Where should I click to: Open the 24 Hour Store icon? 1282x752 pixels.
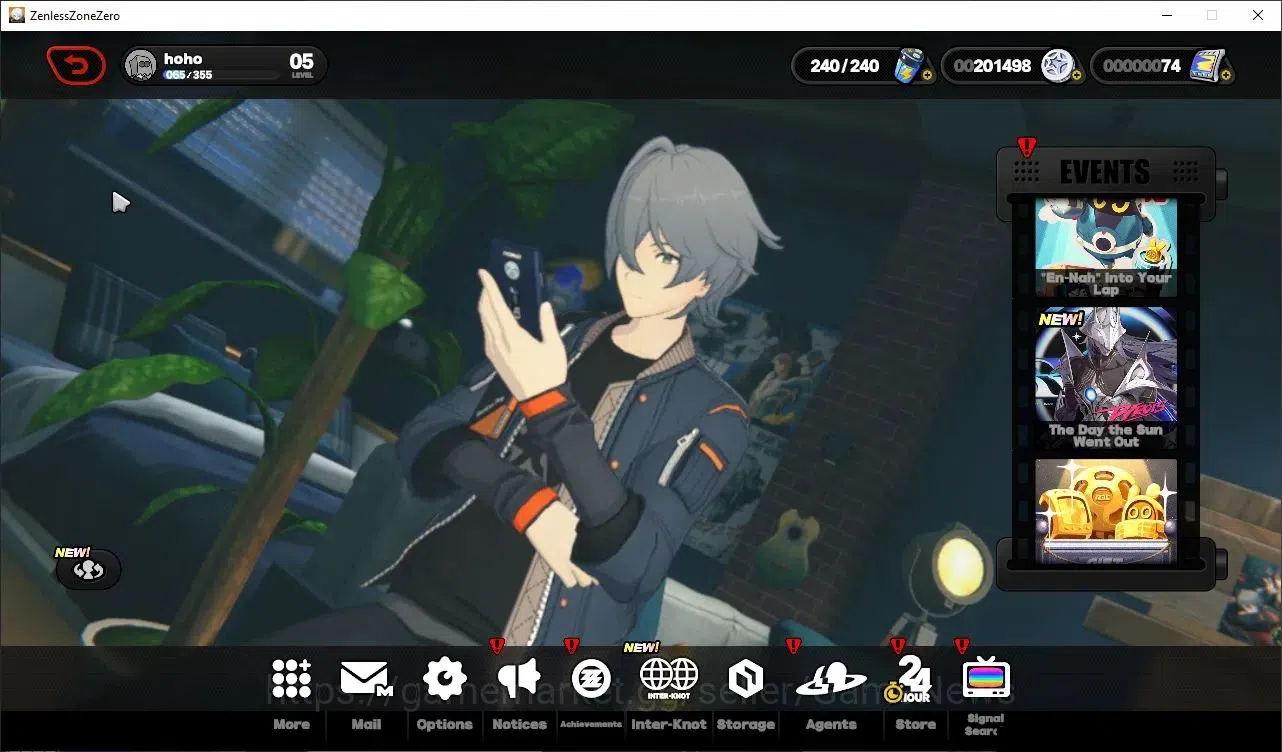point(911,679)
